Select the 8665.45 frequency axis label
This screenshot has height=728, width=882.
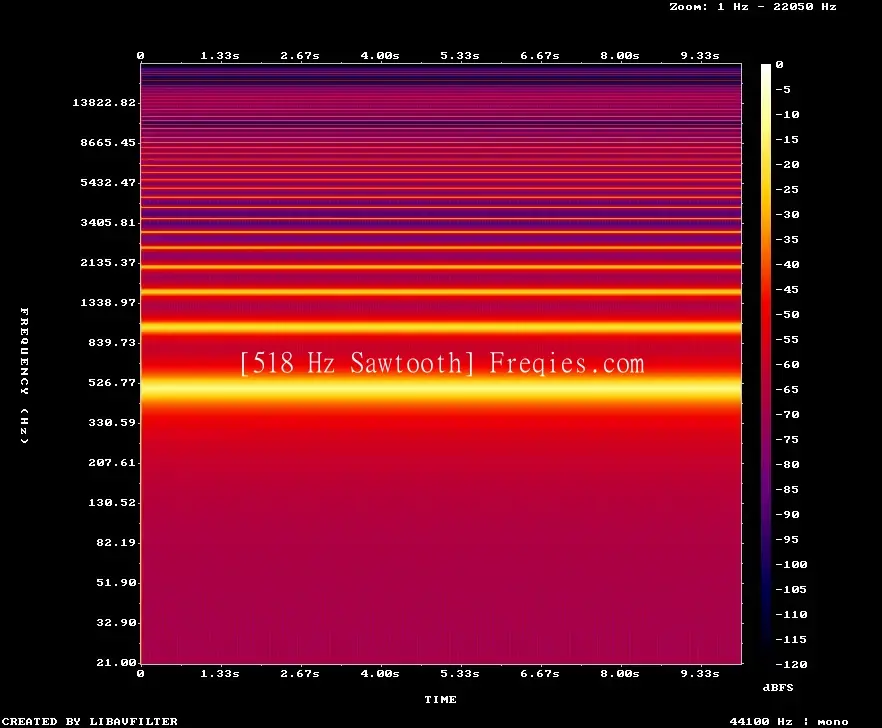[108, 142]
